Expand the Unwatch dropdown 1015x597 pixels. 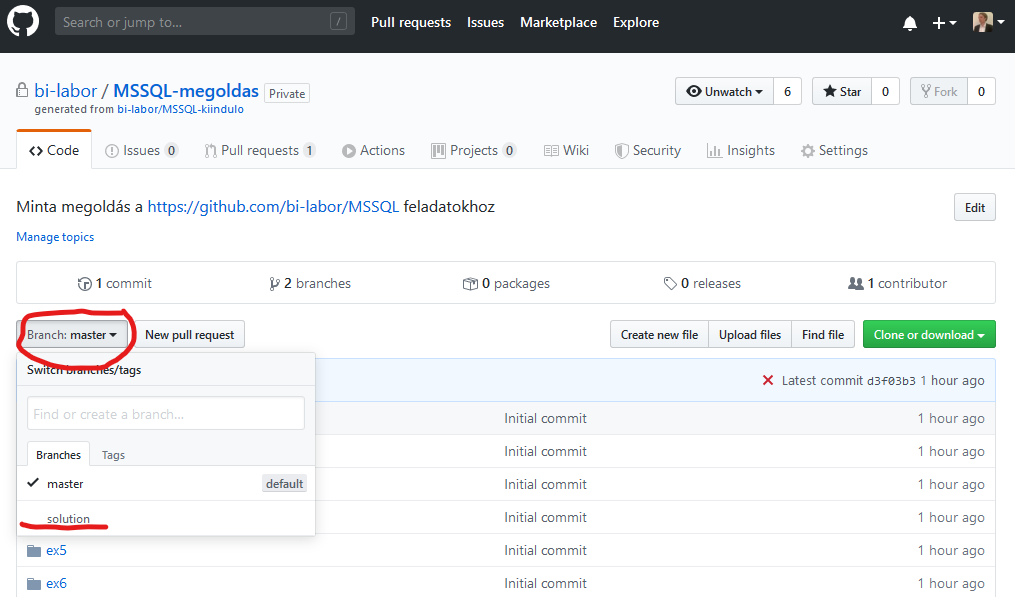(724, 91)
